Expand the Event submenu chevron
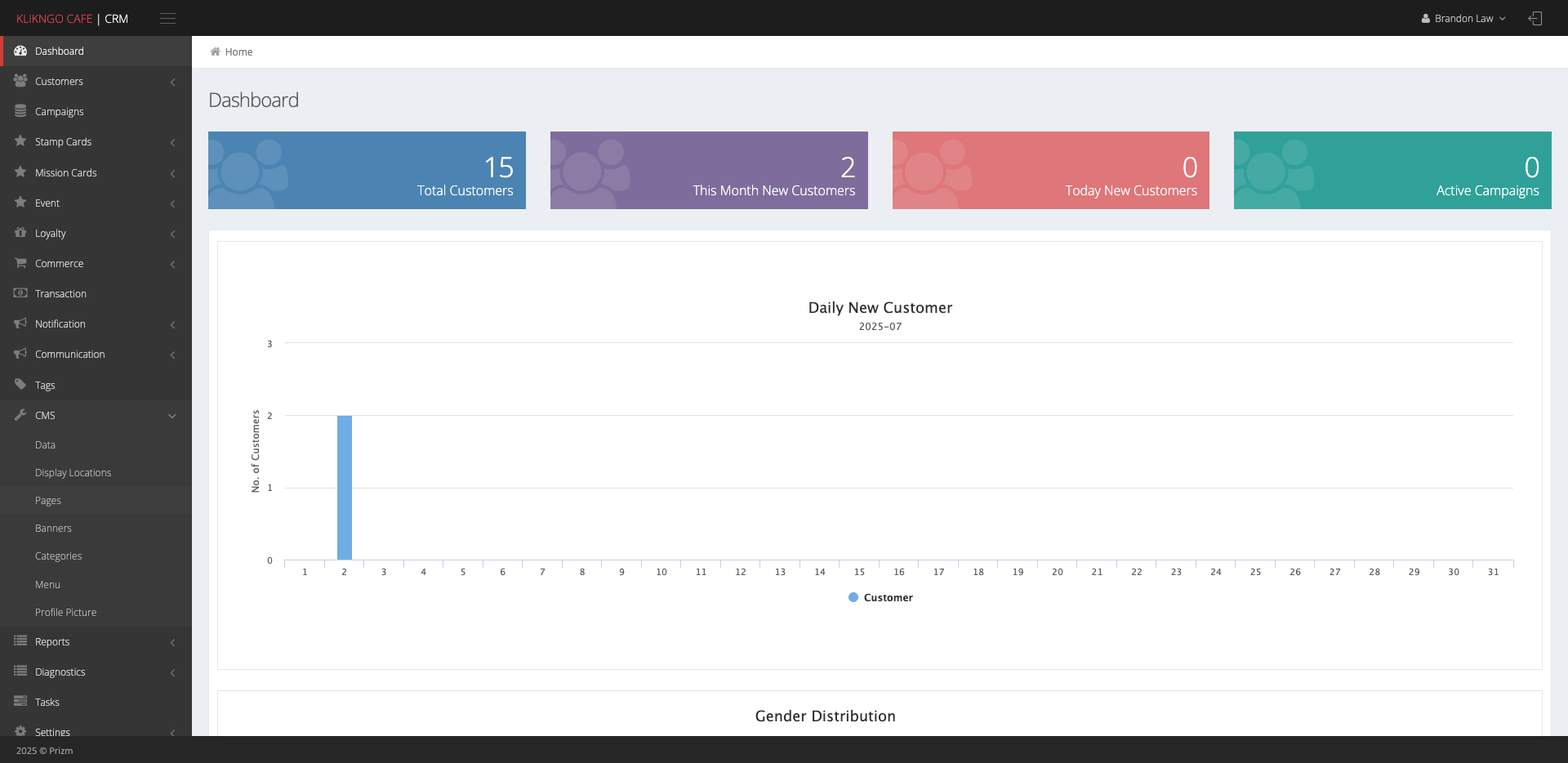 pyautogui.click(x=172, y=203)
